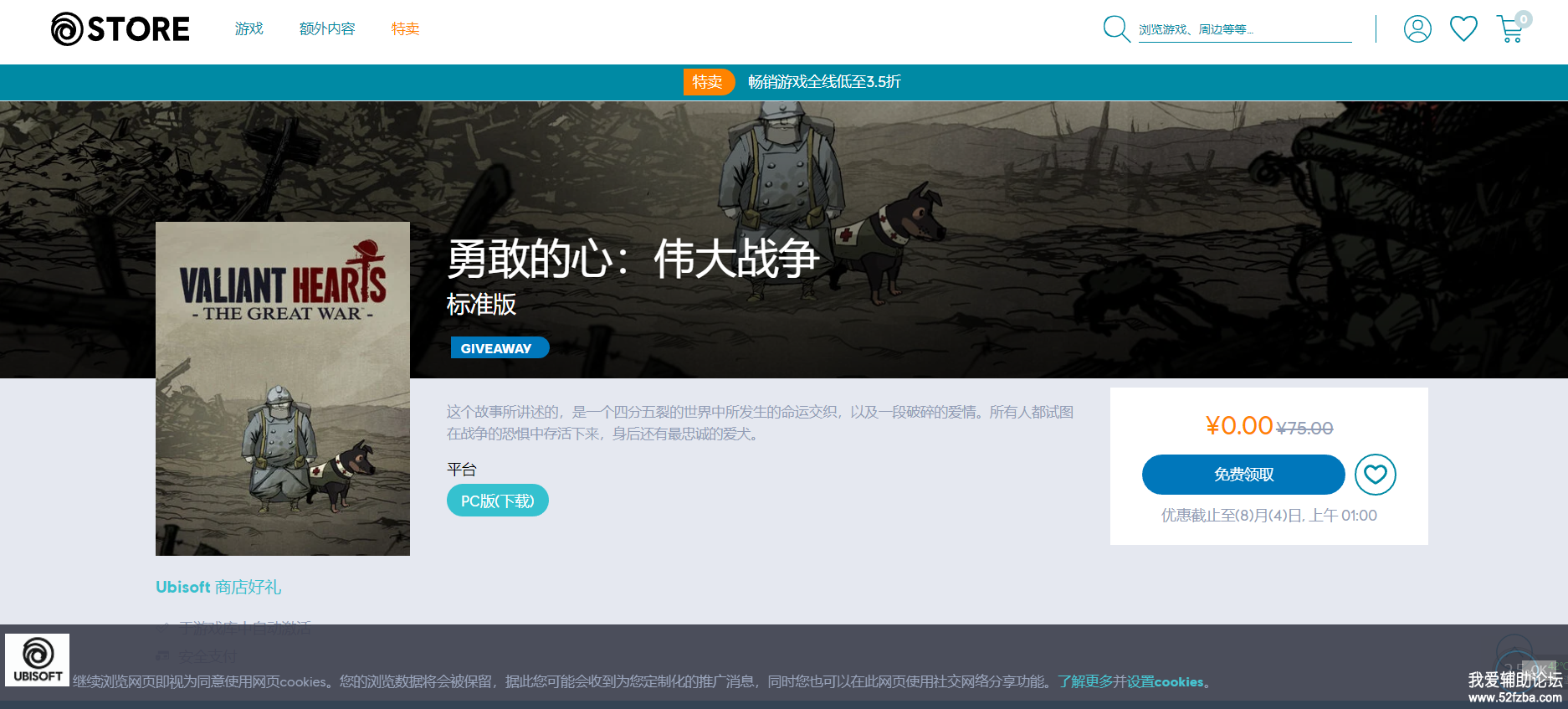The height and width of the screenshot is (709, 1568).
Task: Click the GIVEAWAY badge
Action: (500, 347)
